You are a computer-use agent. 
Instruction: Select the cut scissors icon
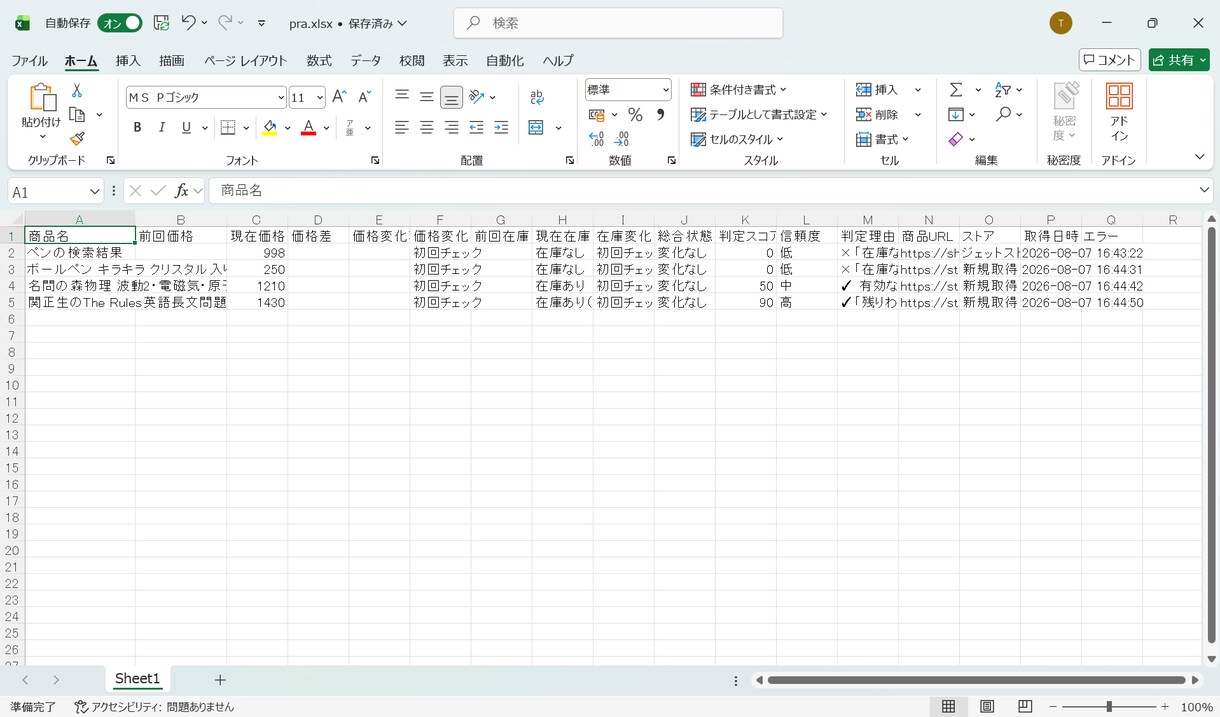coord(77,90)
